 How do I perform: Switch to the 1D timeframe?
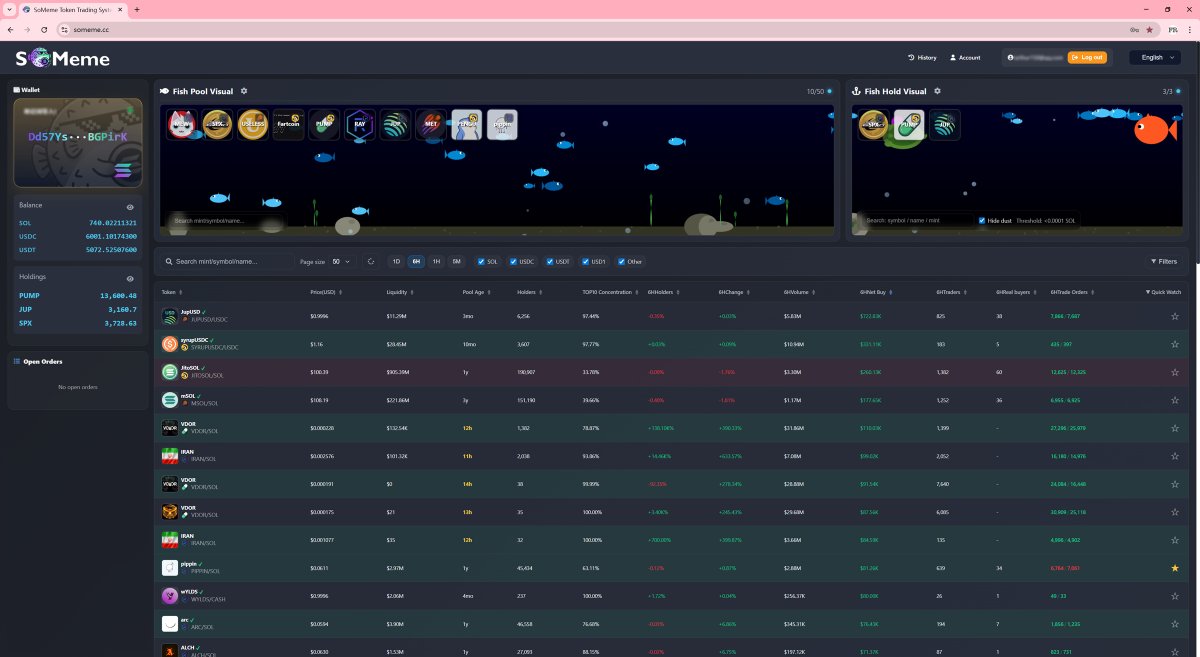(x=396, y=261)
